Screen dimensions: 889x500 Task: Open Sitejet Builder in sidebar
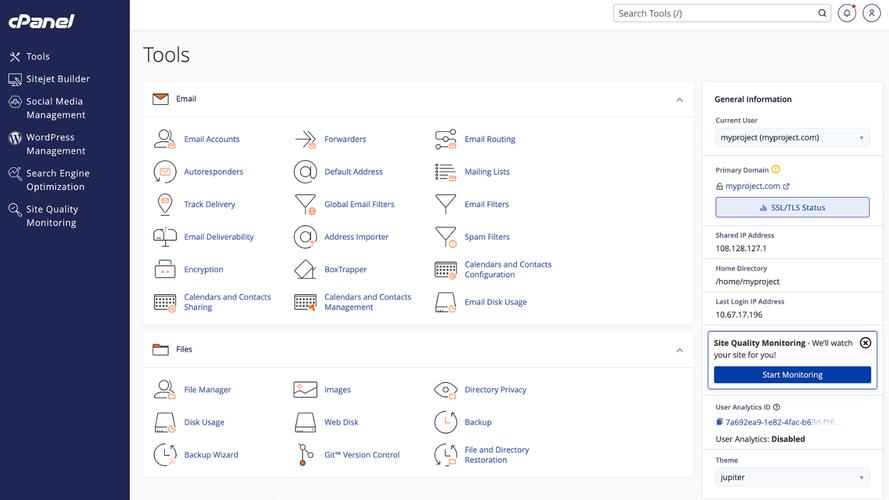(57, 79)
